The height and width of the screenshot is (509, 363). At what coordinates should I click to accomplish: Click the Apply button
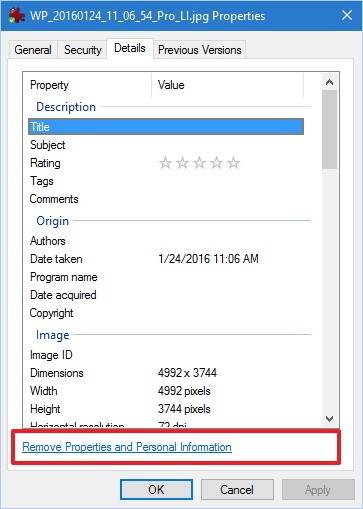(318, 489)
